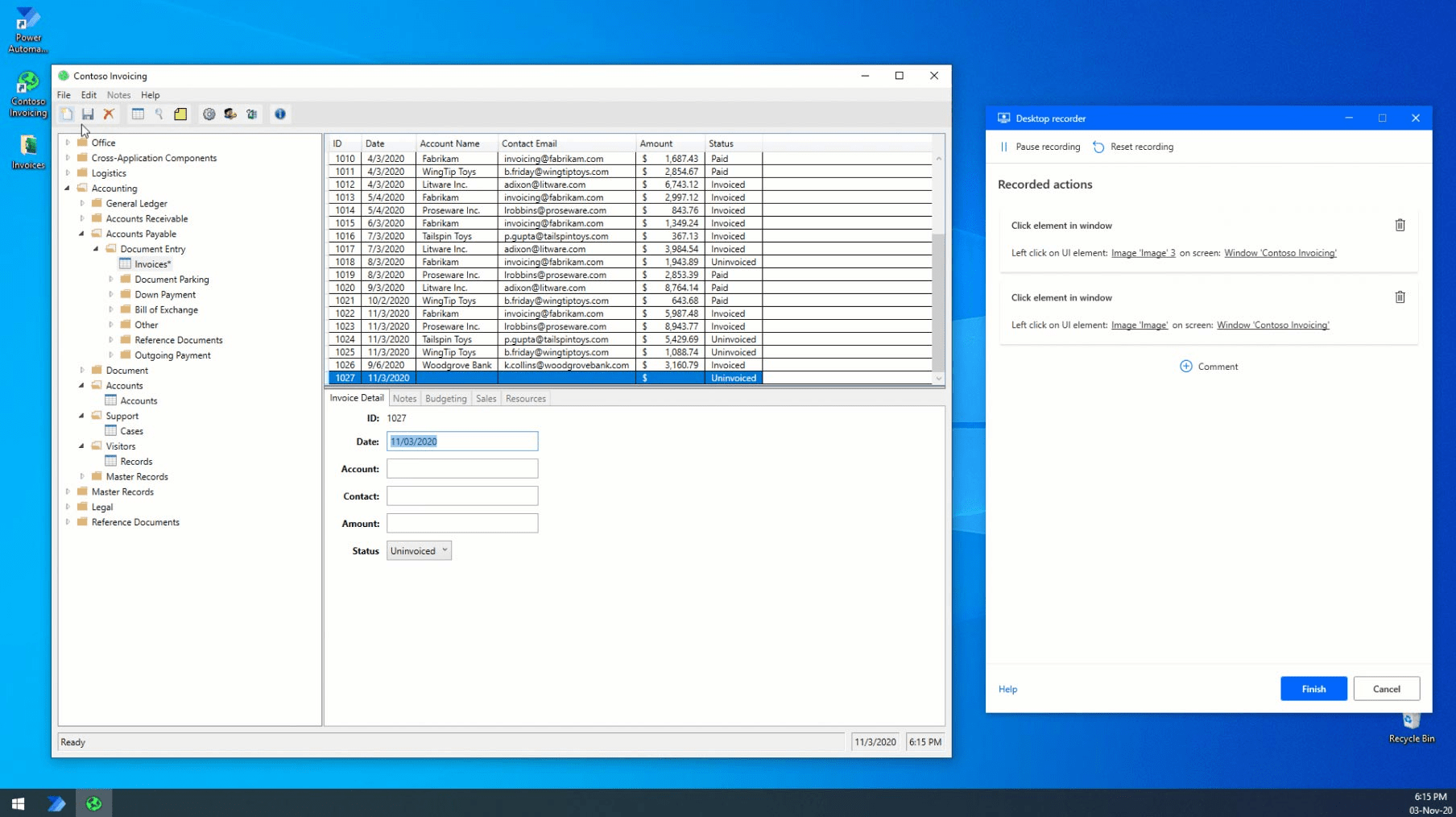Save the current invoice
The width and height of the screenshot is (1456, 817).
(88, 114)
